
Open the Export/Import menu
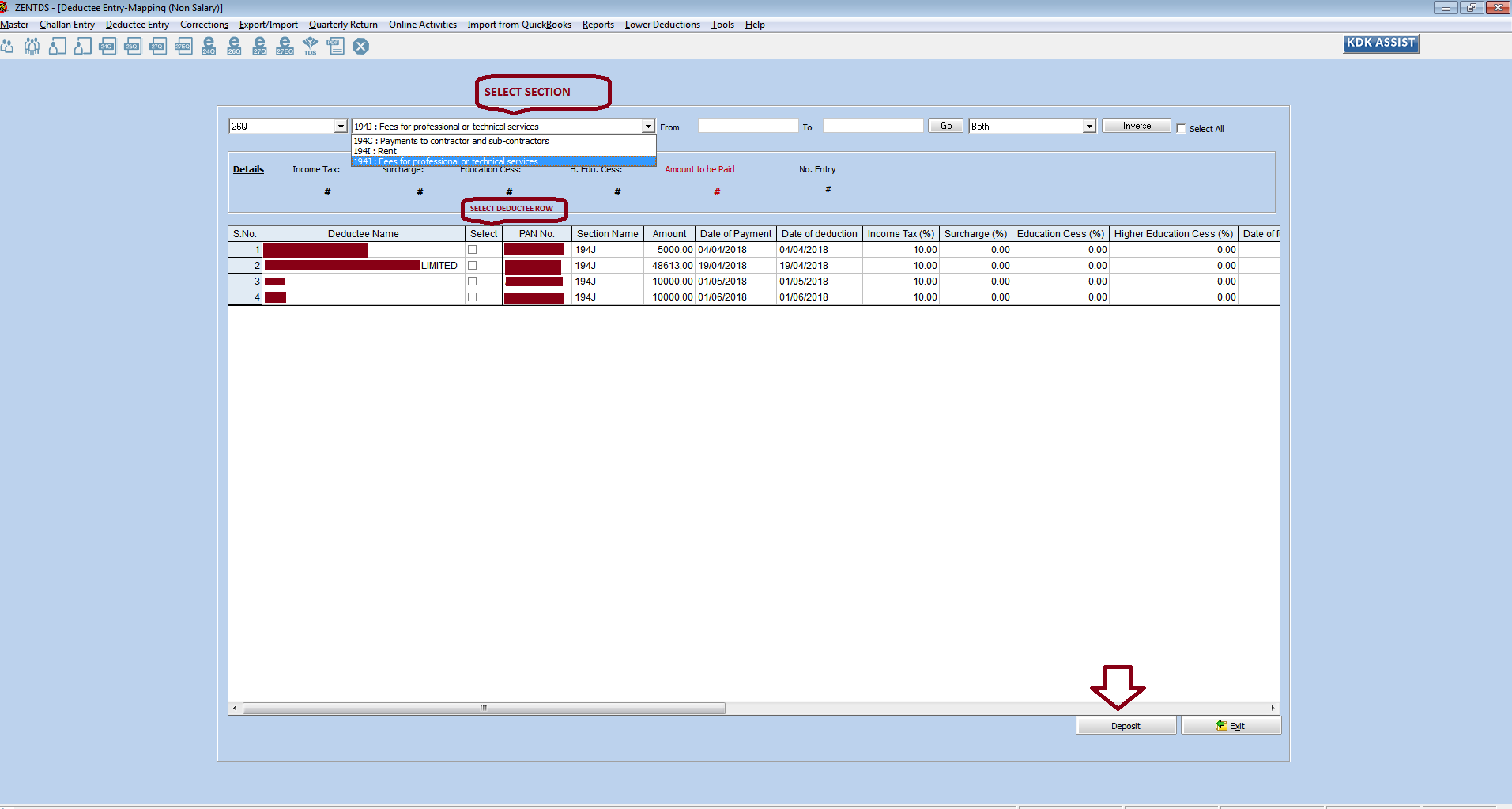pyautogui.click(x=269, y=25)
